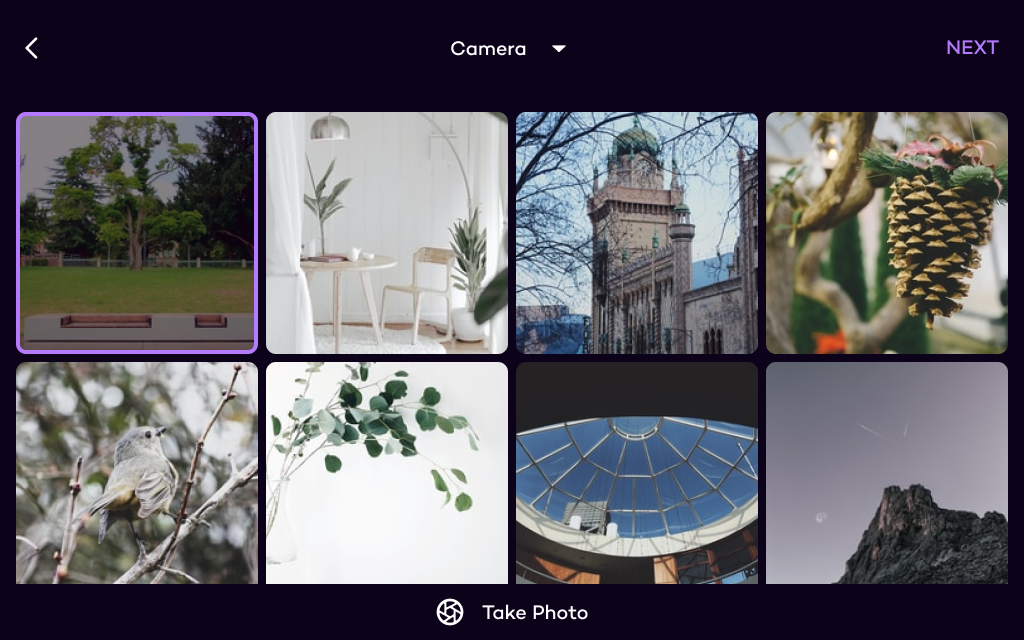Choose the eucalyptus leaves photo
This screenshot has height=640, width=1024.
(387, 472)
